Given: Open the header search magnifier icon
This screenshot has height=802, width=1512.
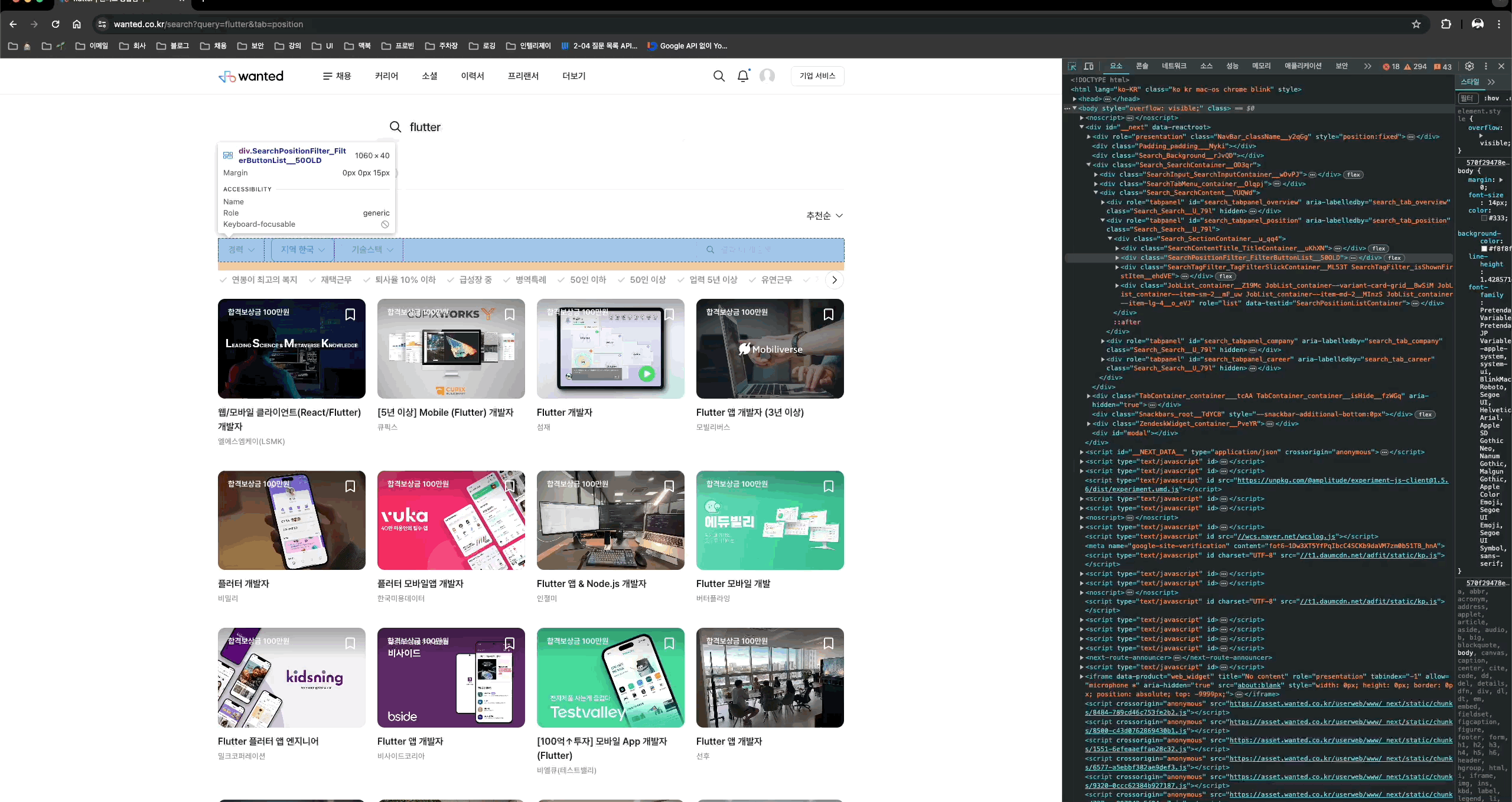Looking at the screenshot, I should point(719,76).
